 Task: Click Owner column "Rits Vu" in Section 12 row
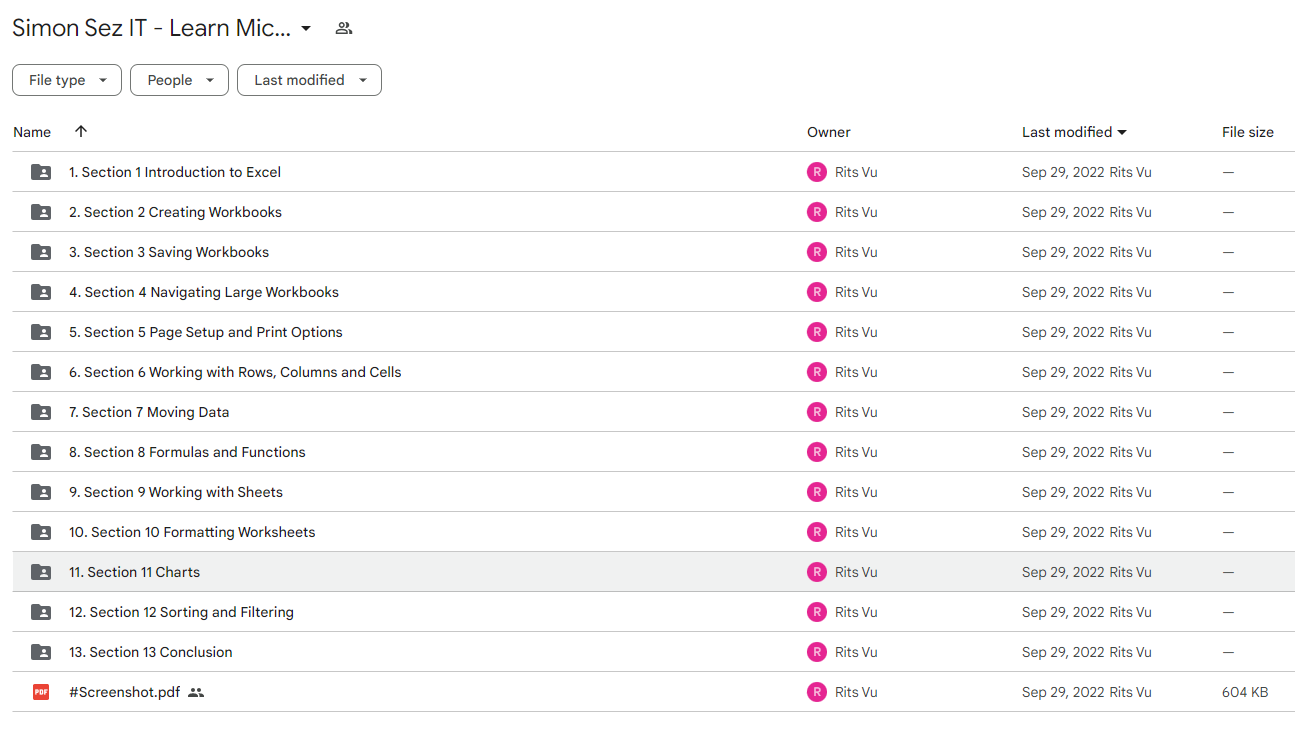click(x=856, y=612)
